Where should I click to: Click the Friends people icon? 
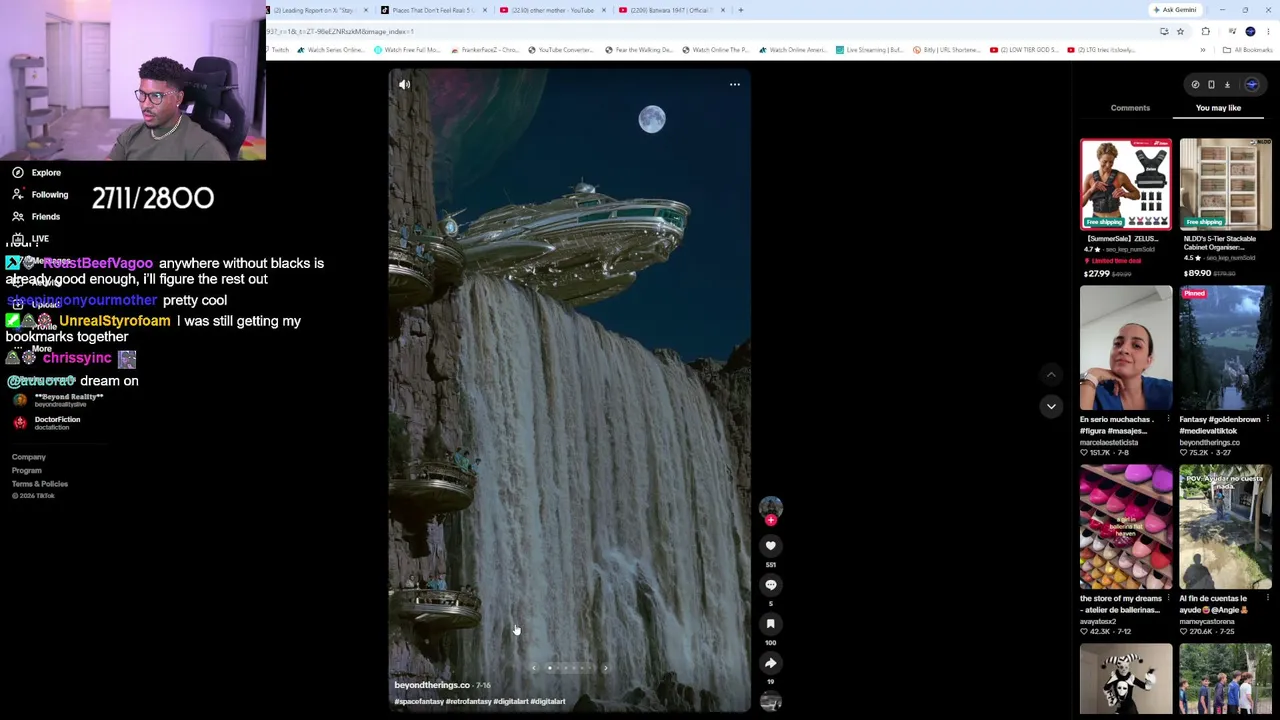pyautogui.click(x=18, y=217)
